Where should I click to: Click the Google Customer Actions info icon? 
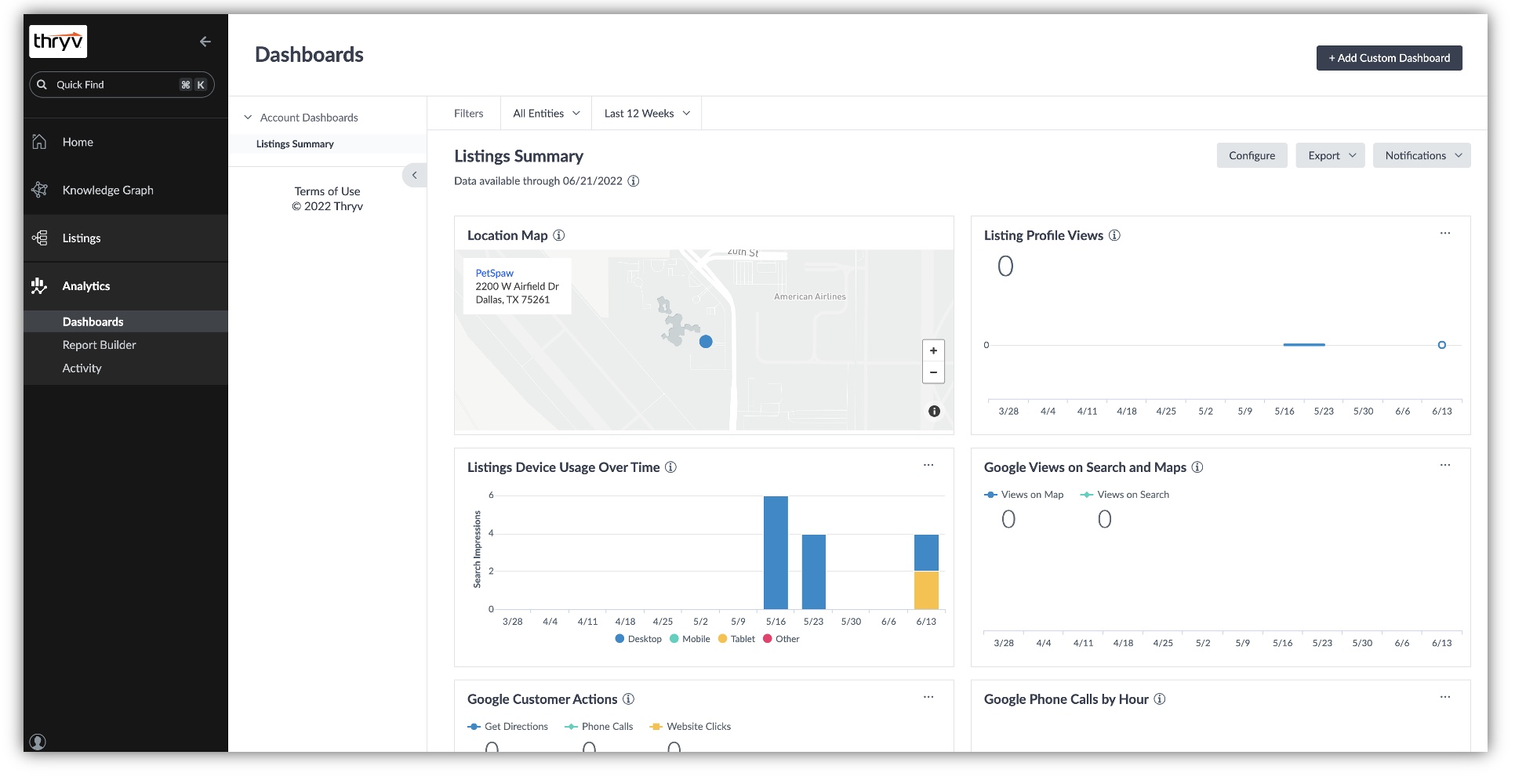pyautogui.click(x=628, y=699)
